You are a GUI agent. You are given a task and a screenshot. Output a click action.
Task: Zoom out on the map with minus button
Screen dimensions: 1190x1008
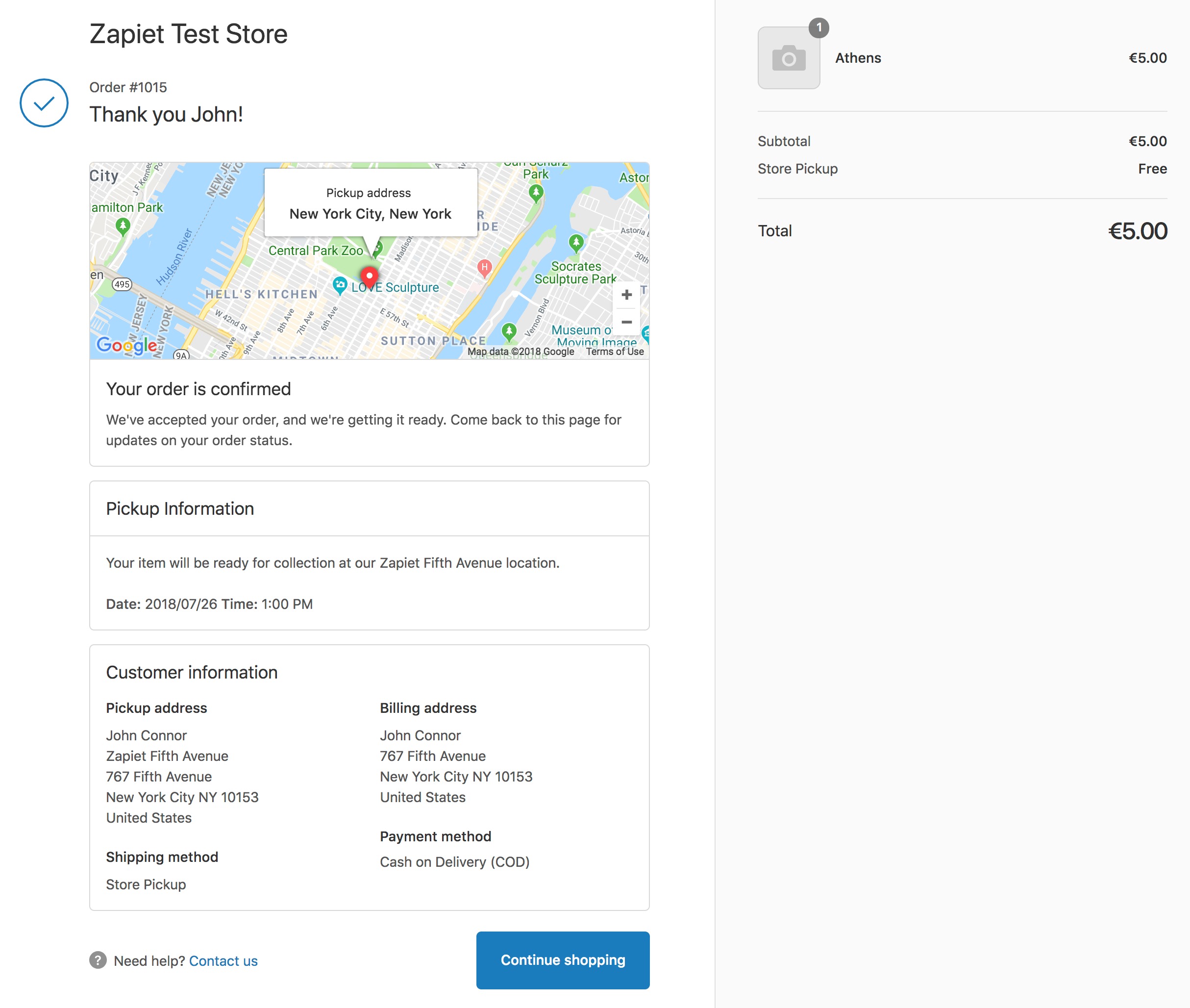[626, 322]
